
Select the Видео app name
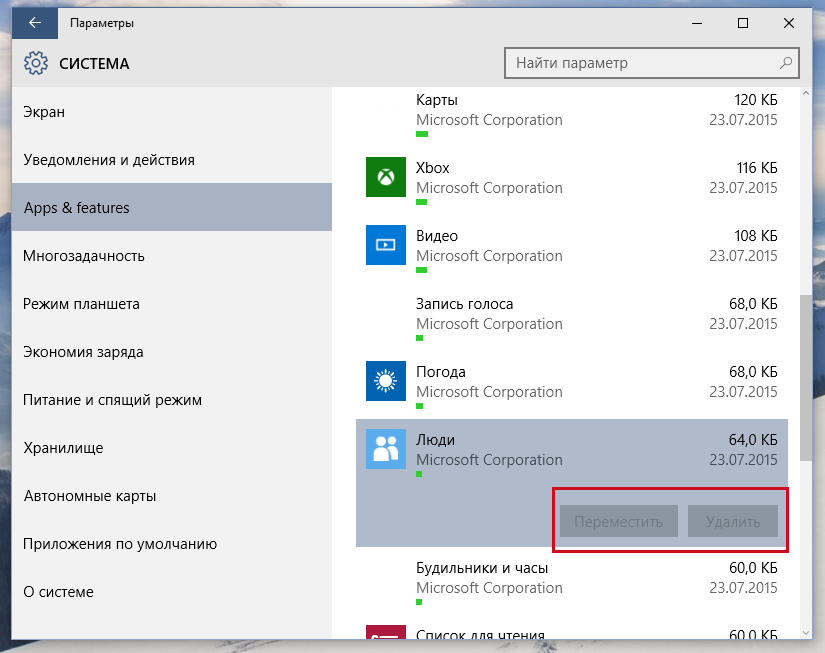click(x=437, y=236)
